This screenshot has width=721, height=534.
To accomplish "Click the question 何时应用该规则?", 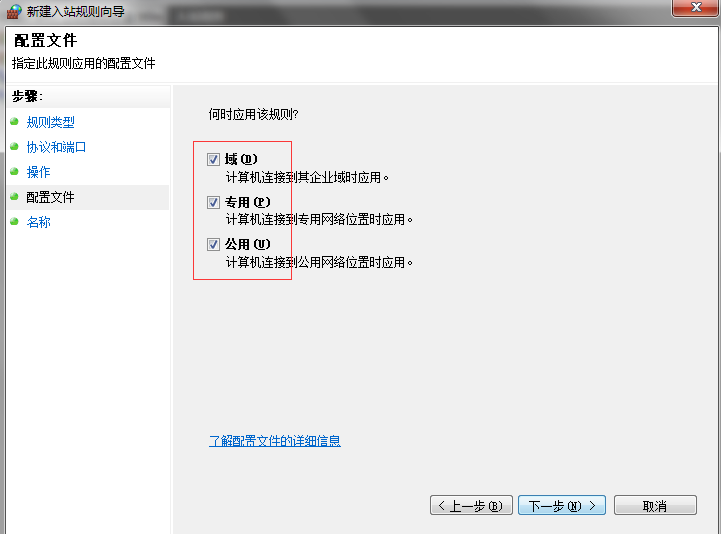I will click(253, 114).
